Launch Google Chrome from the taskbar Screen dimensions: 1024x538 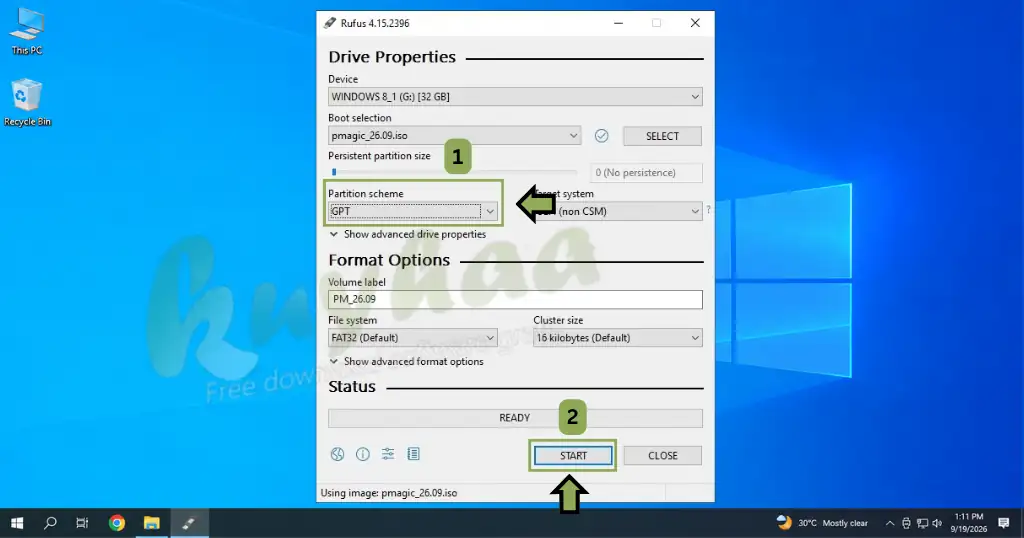117,523
